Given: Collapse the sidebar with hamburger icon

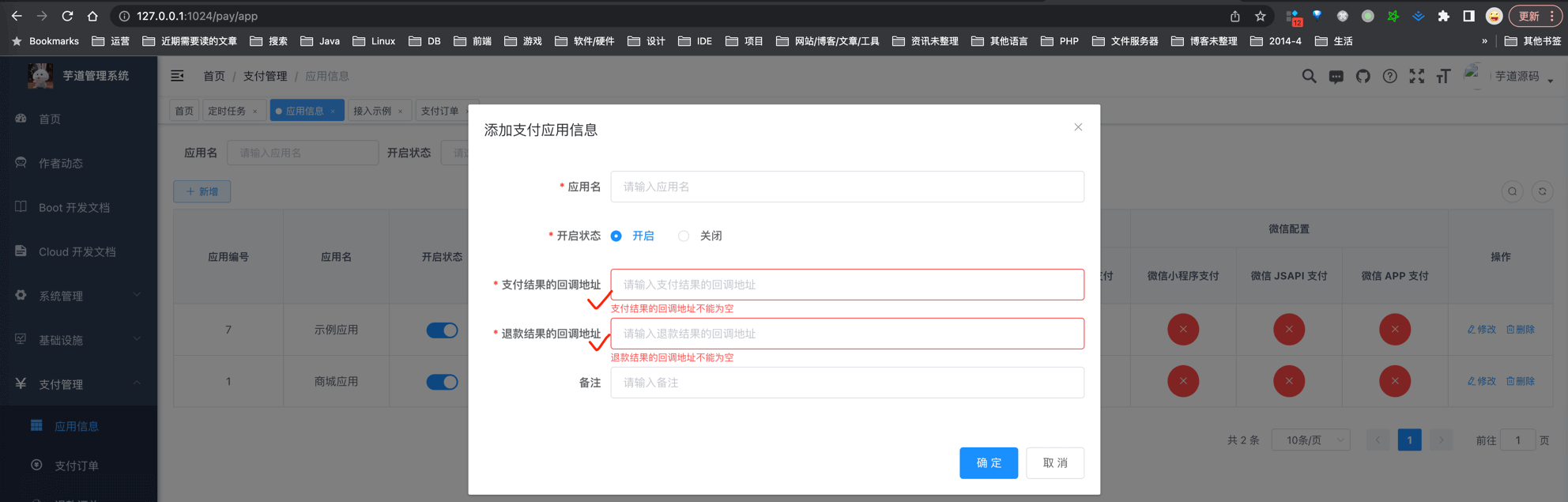Looking at the screenshot, I should point(177,76).
